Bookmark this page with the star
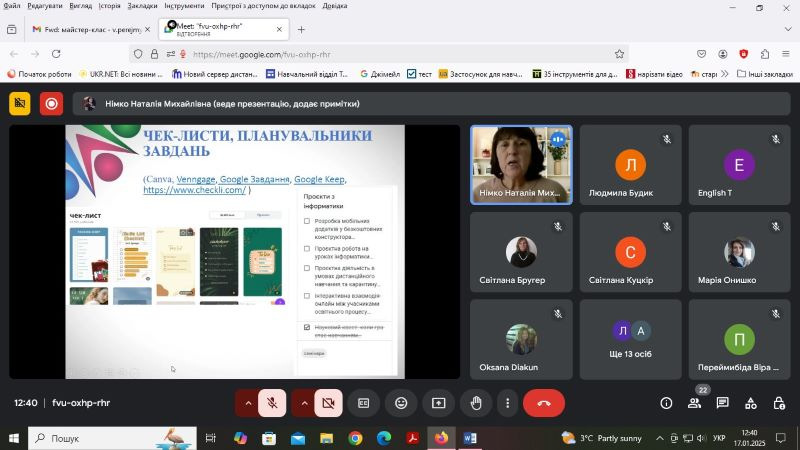Screen dimensions: 800x450 tap(619, 54)
